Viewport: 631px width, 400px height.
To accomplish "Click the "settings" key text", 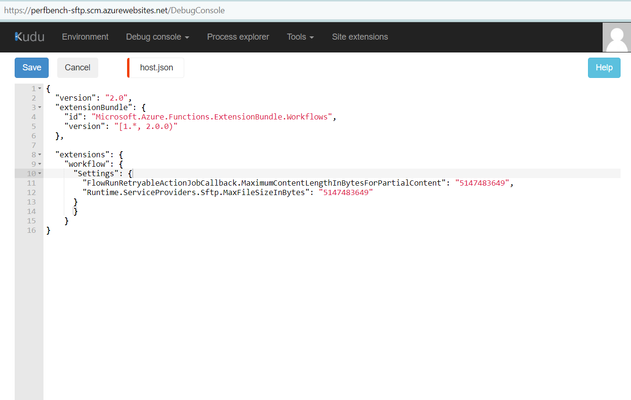I will [96, 173].
